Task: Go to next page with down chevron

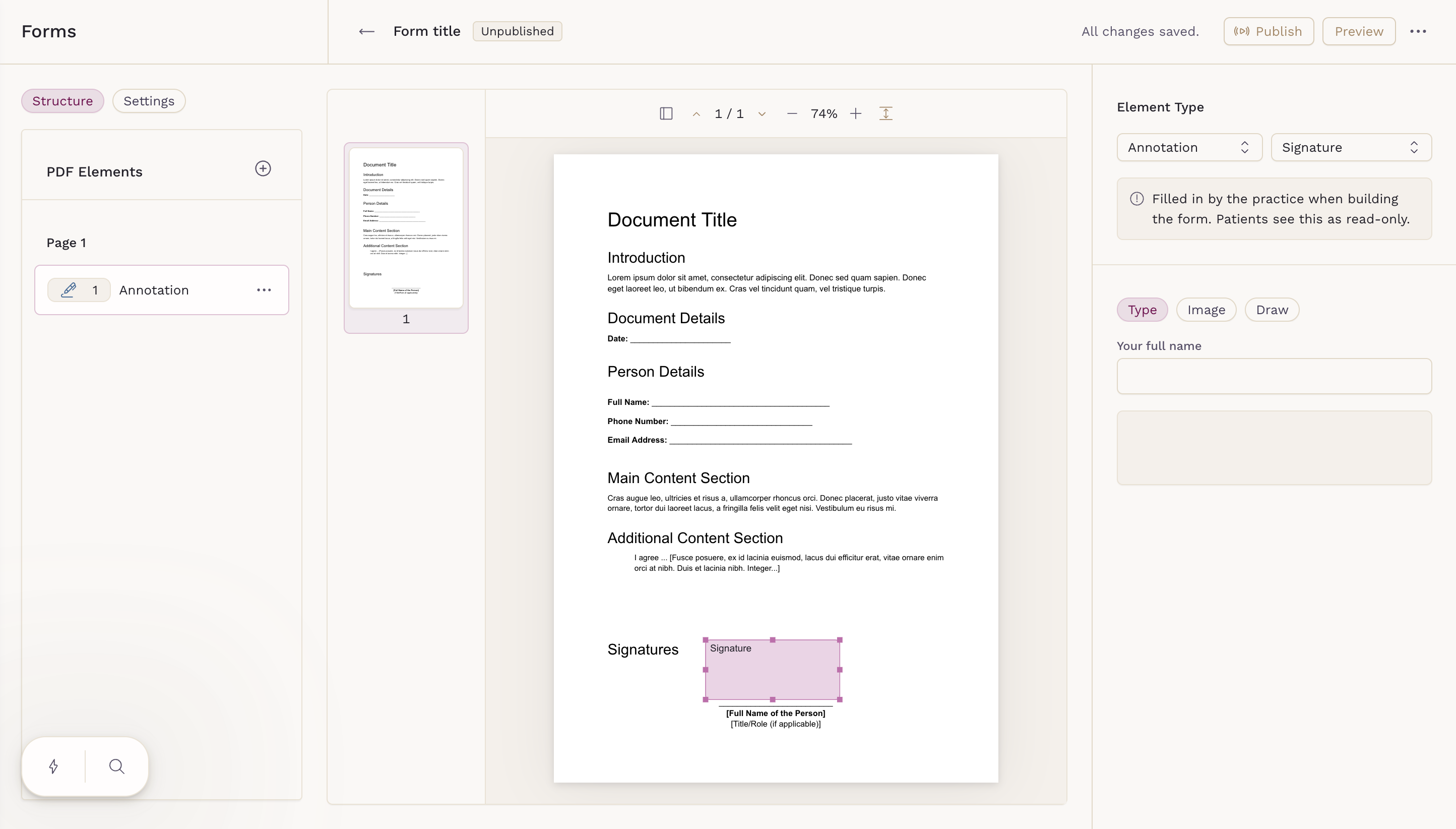Action: click(762, 113)
